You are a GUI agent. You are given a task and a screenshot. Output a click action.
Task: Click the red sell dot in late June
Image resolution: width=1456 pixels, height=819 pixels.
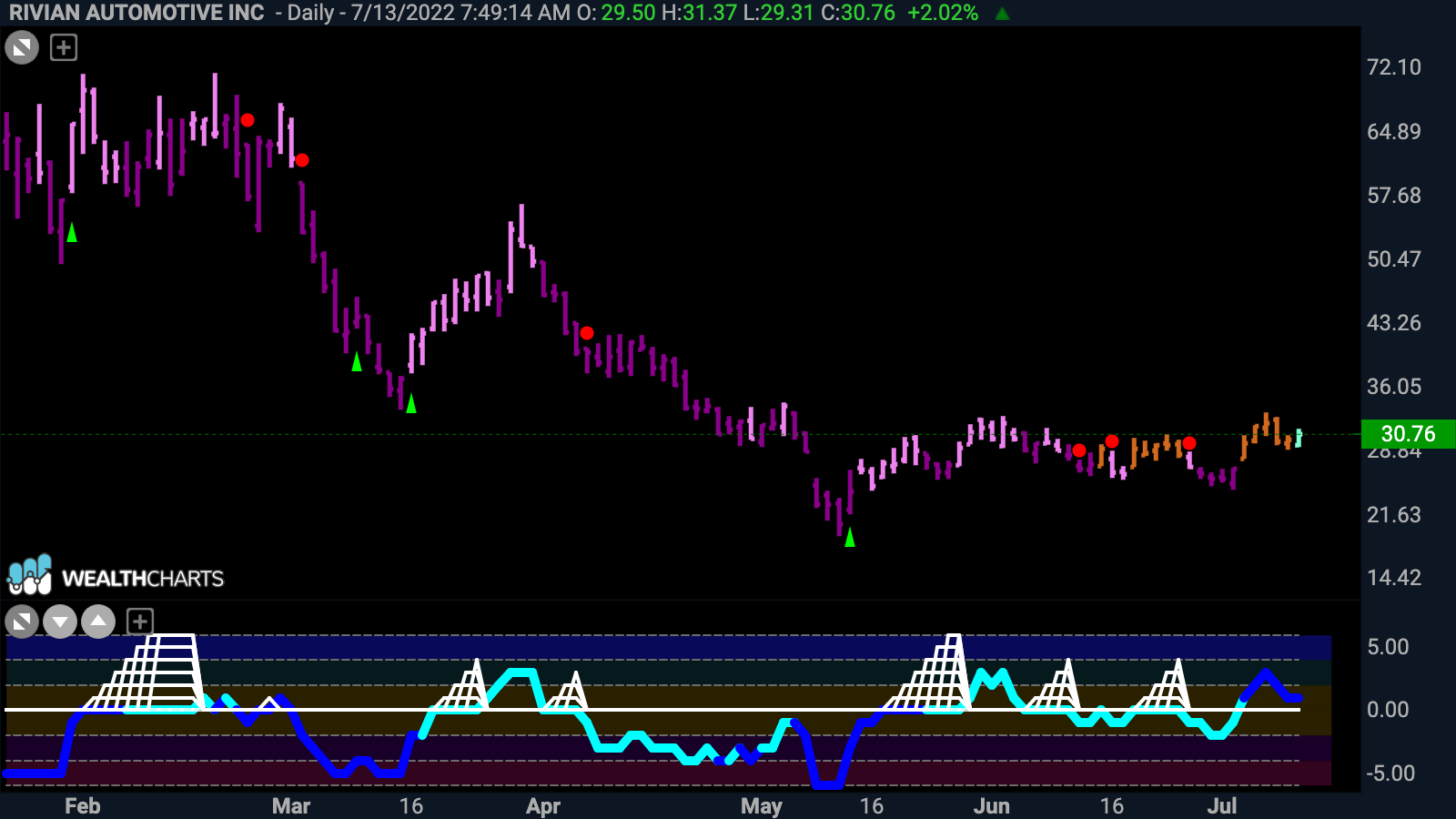pos(1189,443)
